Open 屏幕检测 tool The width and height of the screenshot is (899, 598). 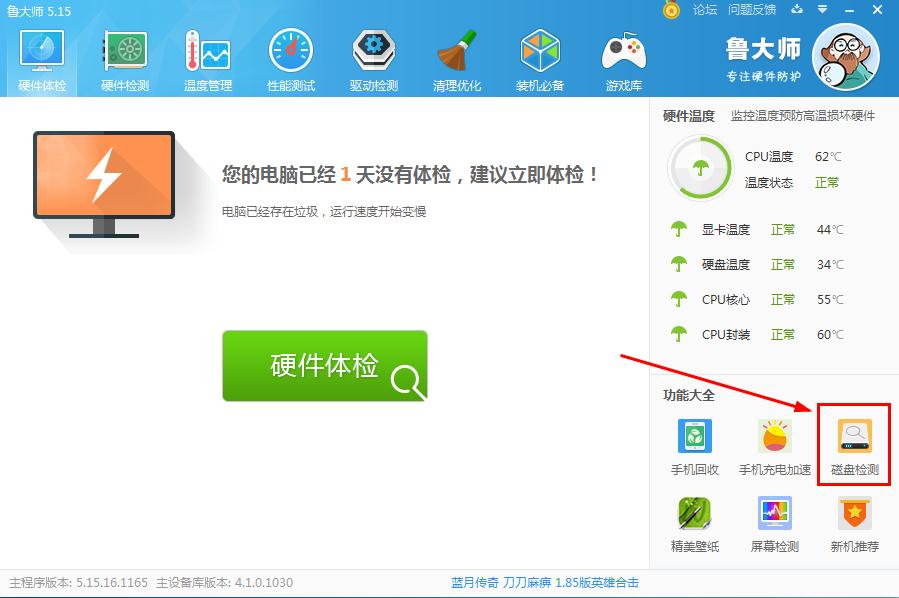click(775, 524)
